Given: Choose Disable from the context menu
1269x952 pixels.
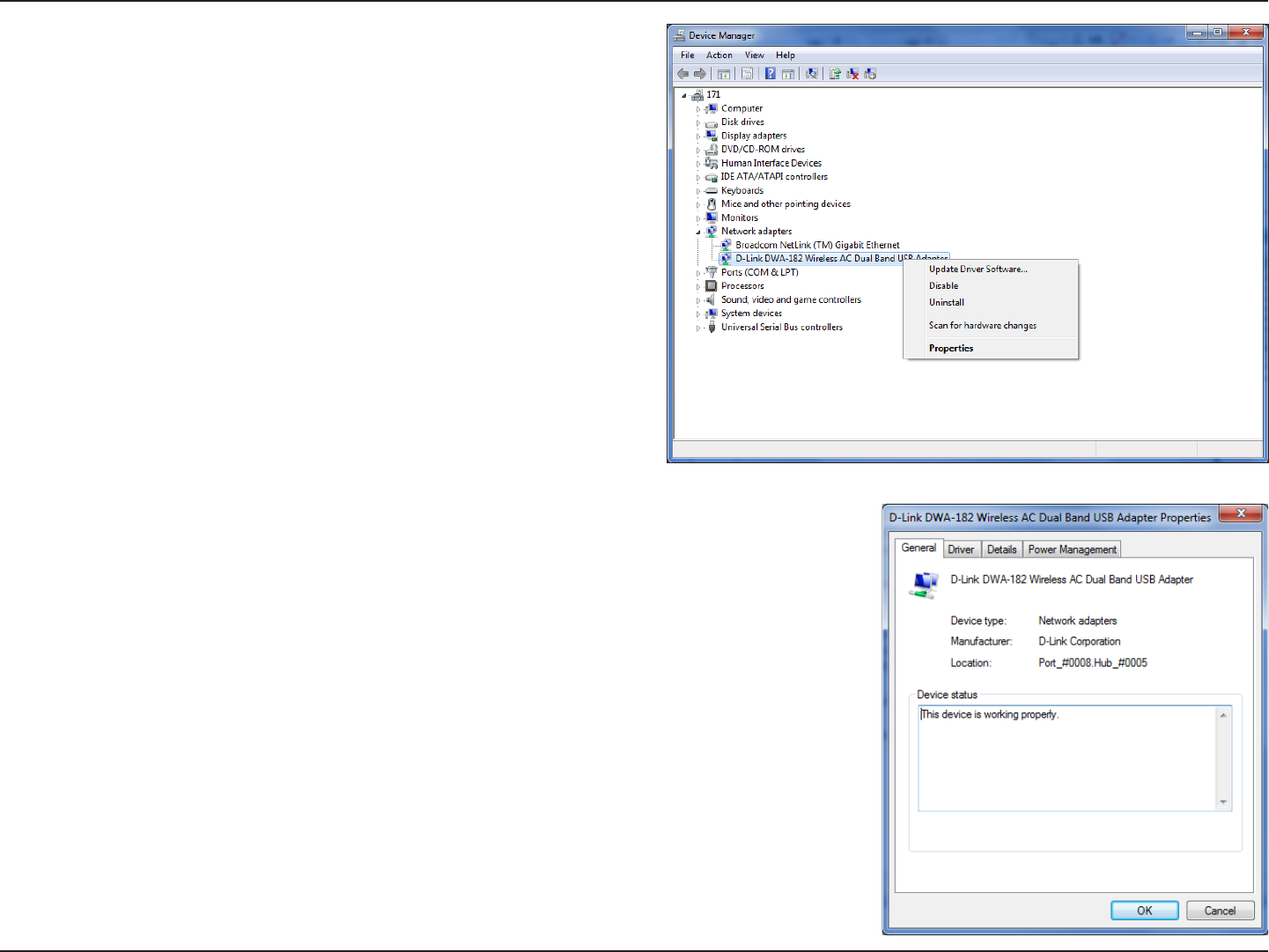Looking at the screenshot, I should [991, 286].
